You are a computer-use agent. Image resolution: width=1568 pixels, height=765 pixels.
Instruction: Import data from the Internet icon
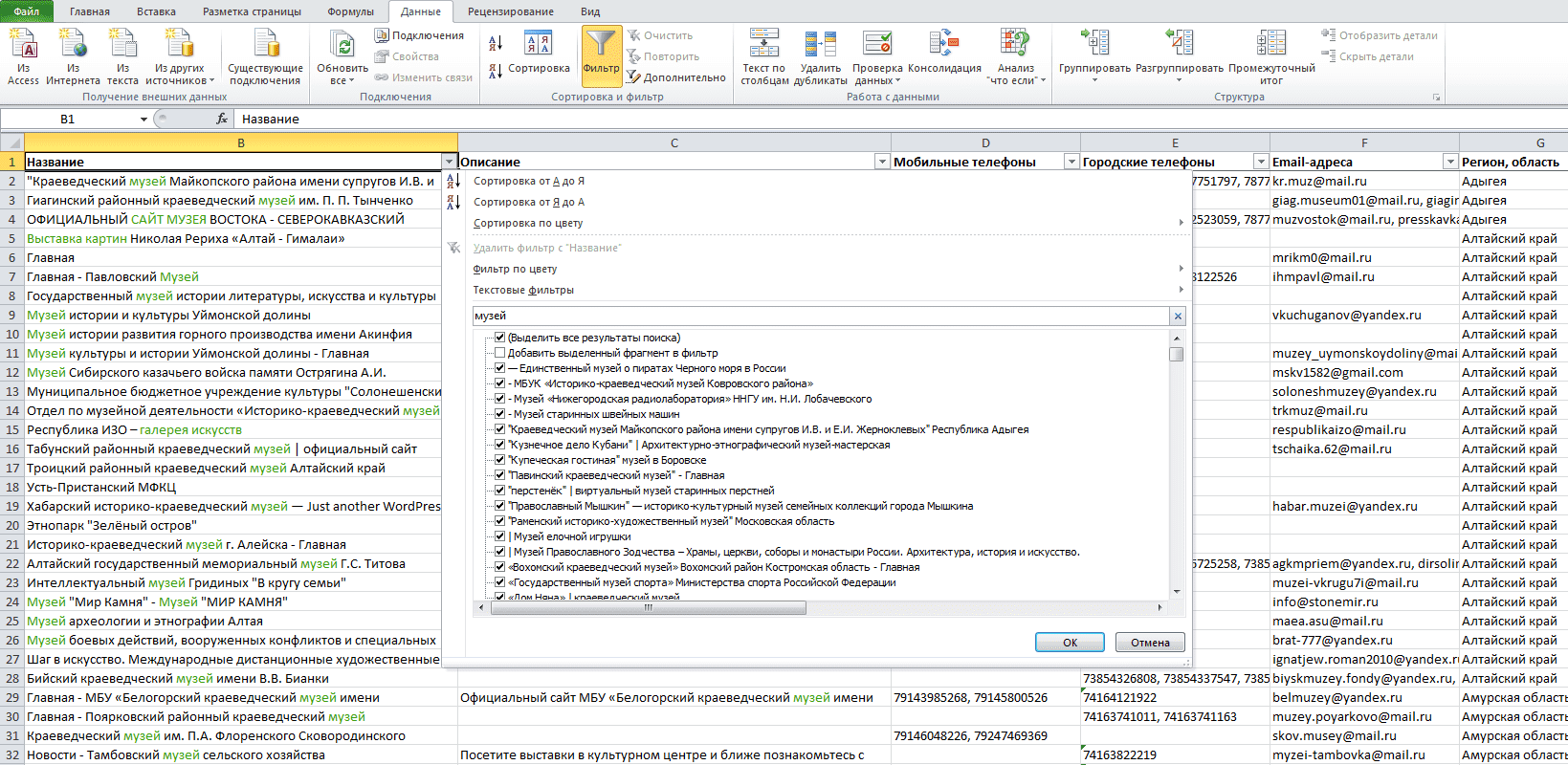click(x=73, y=56)
